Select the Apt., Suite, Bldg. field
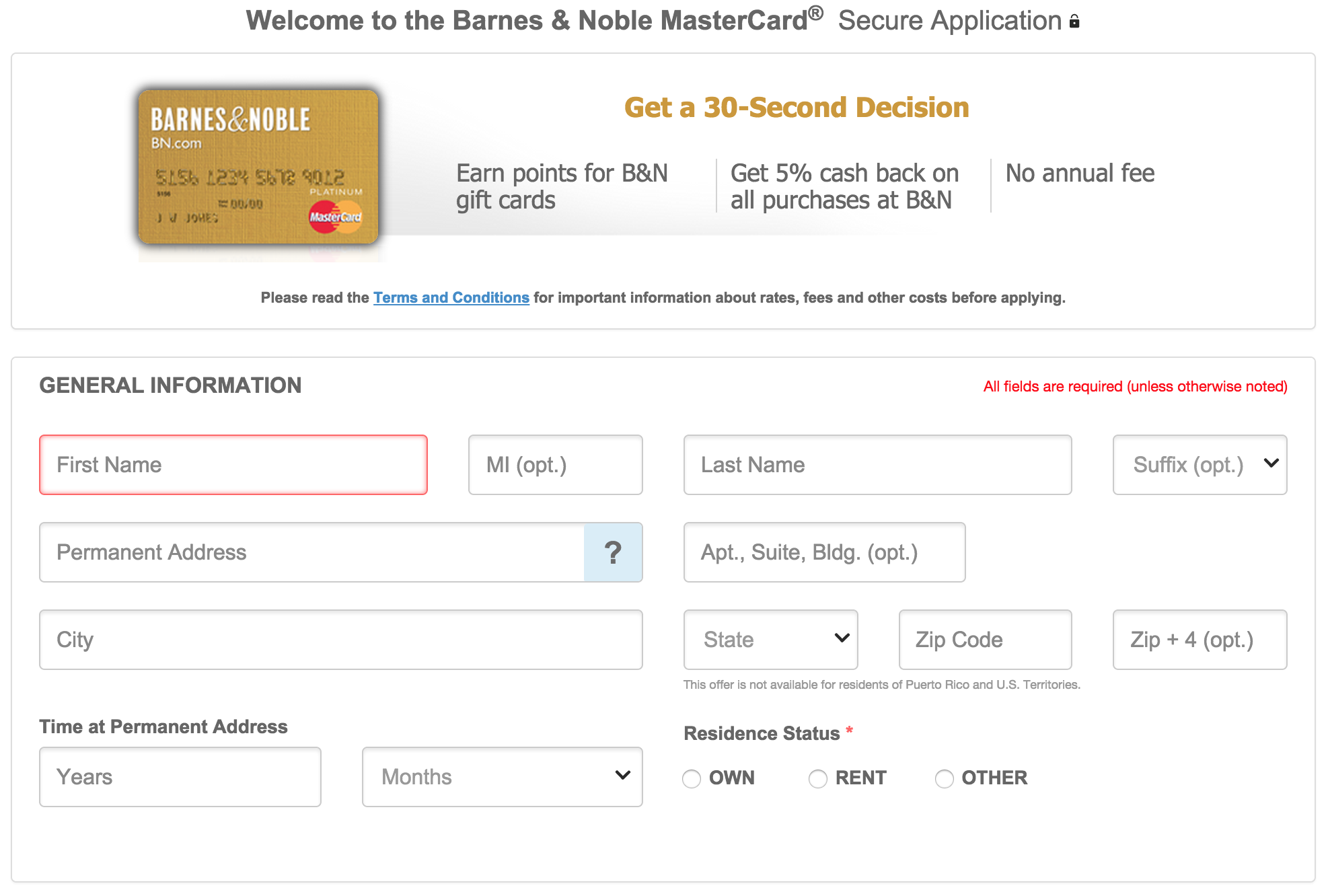This screenshot has height=896, width=1328. click(824, 552)
